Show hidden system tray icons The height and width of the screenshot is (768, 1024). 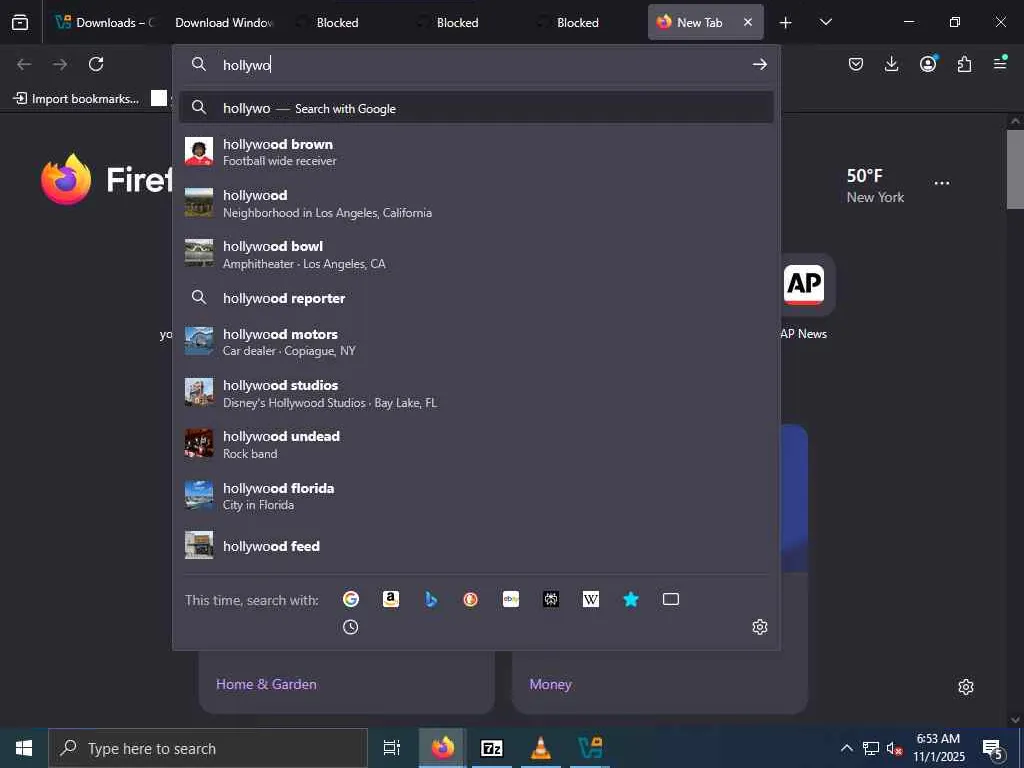(x=846, y=748)
